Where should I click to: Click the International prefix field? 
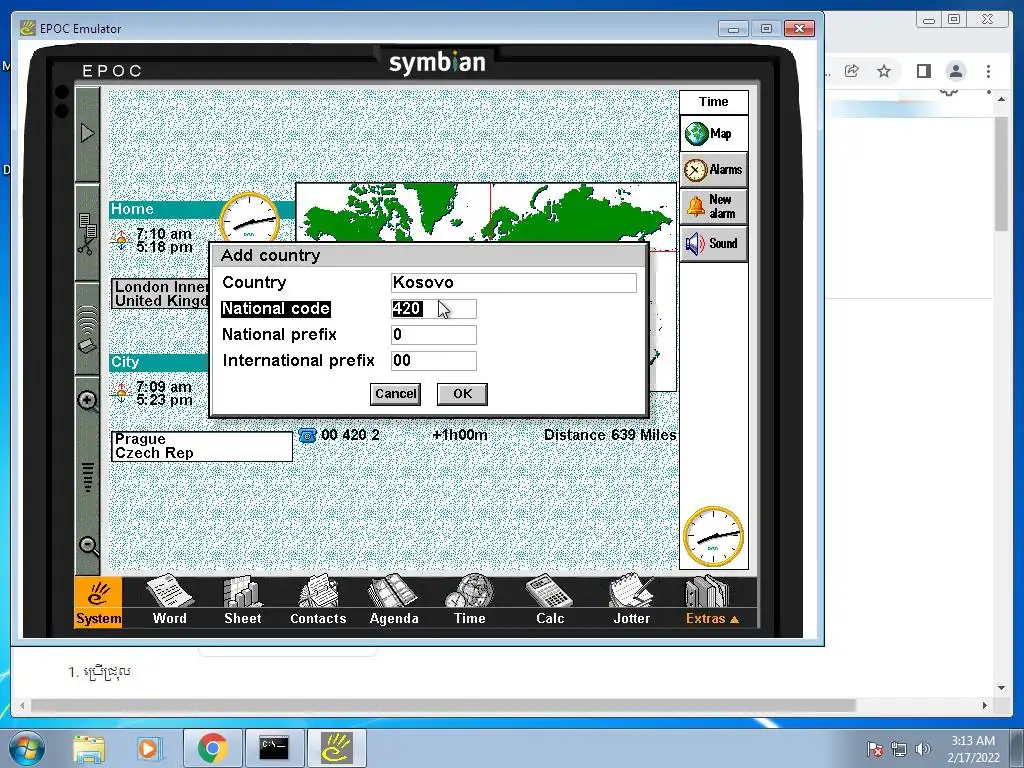coord(434,361)
